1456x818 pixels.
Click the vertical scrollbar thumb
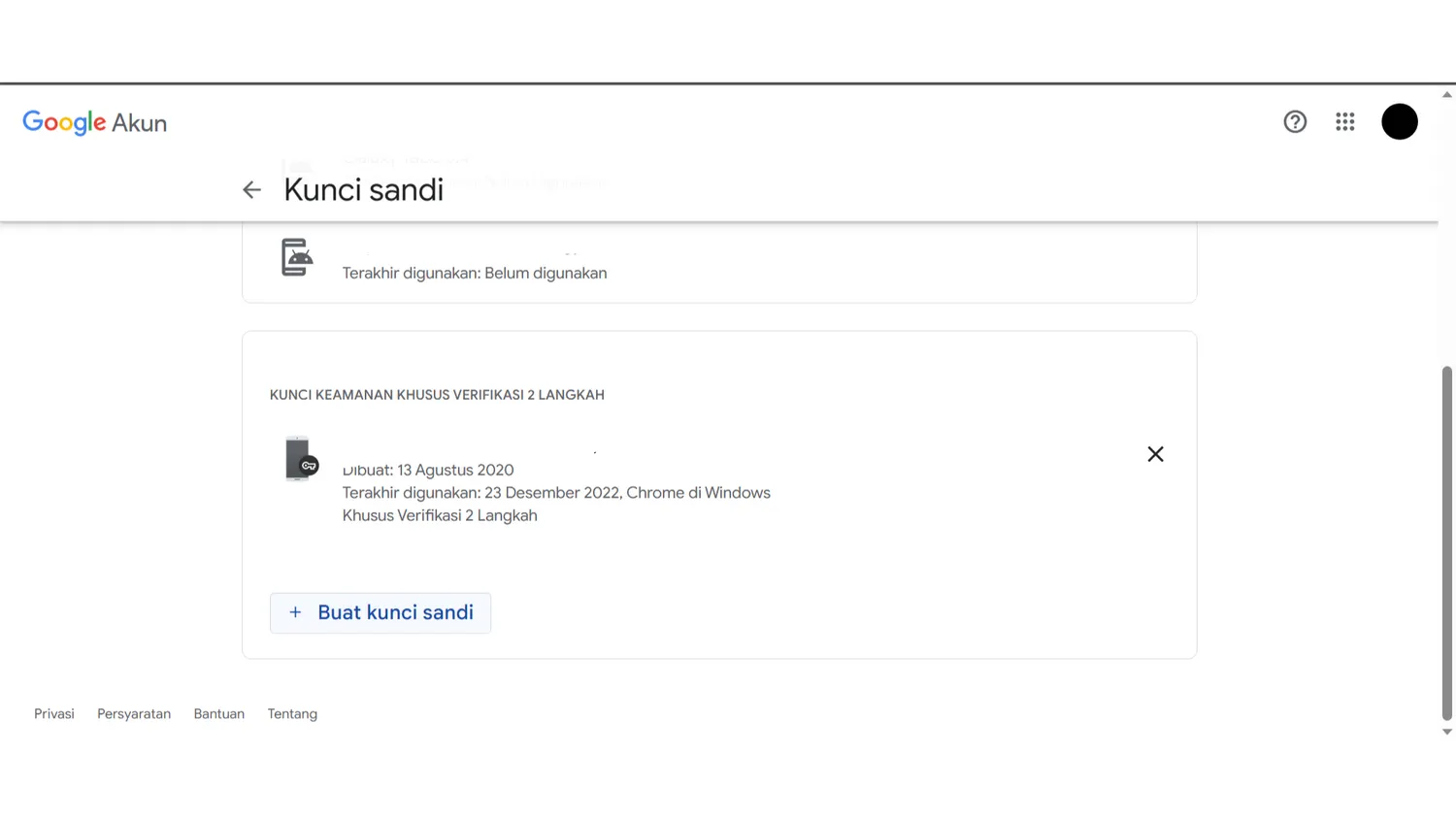click(x=1446, y=543)
